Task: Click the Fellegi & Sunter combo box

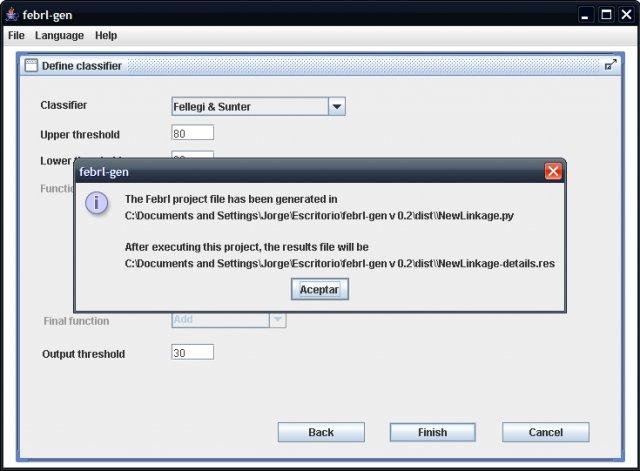Action: [x=258, y=107]
